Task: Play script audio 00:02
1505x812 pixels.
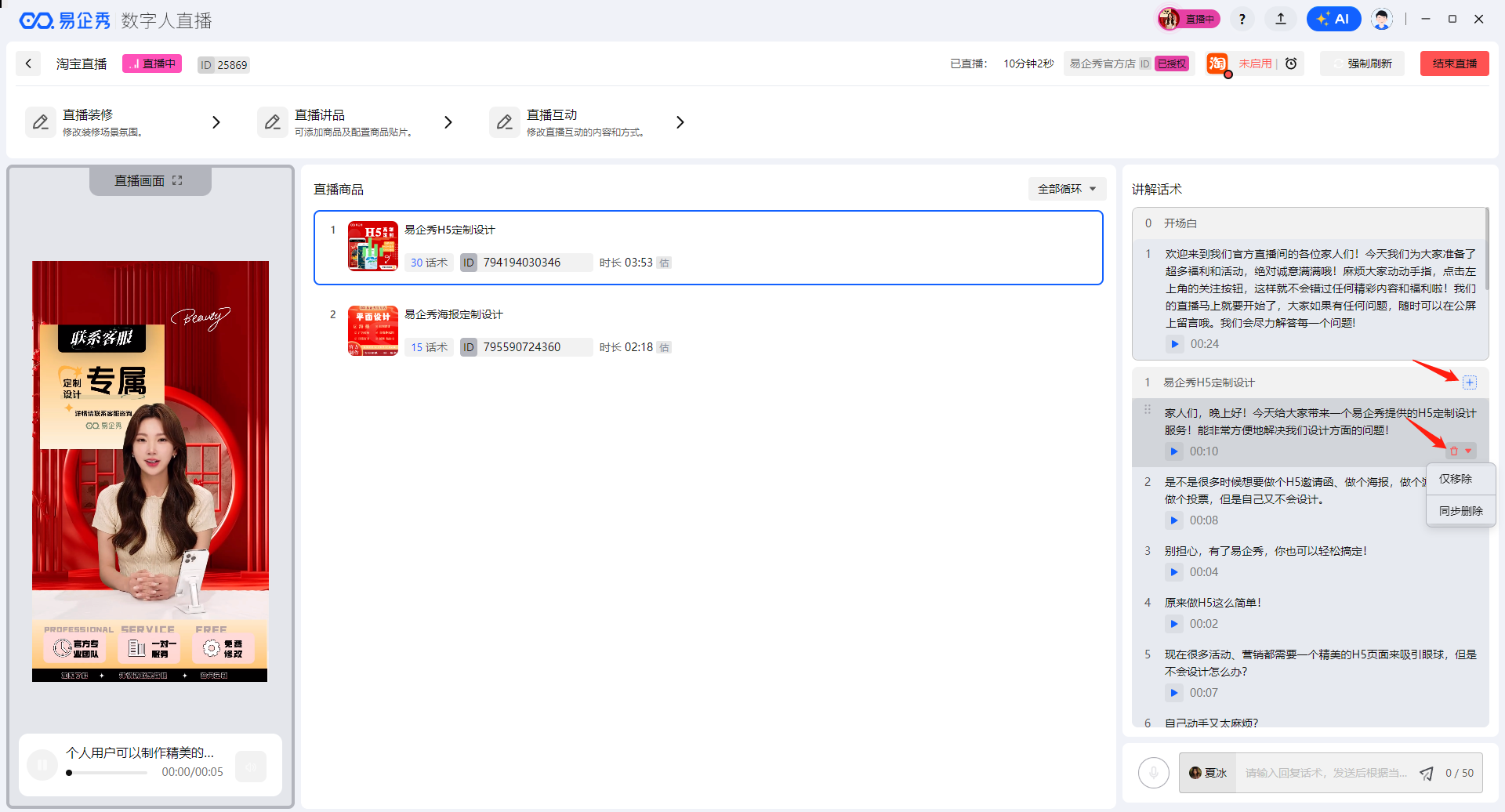Action: (1173, 624)
